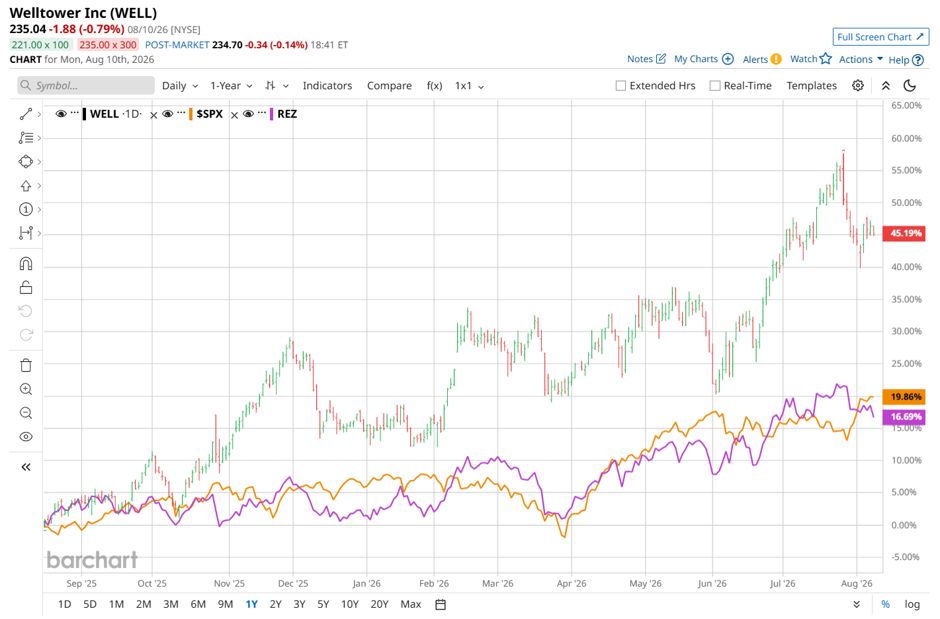Screen dimensions: 940x619
Task: Open the Compare menu
Action: click(389, 86)
